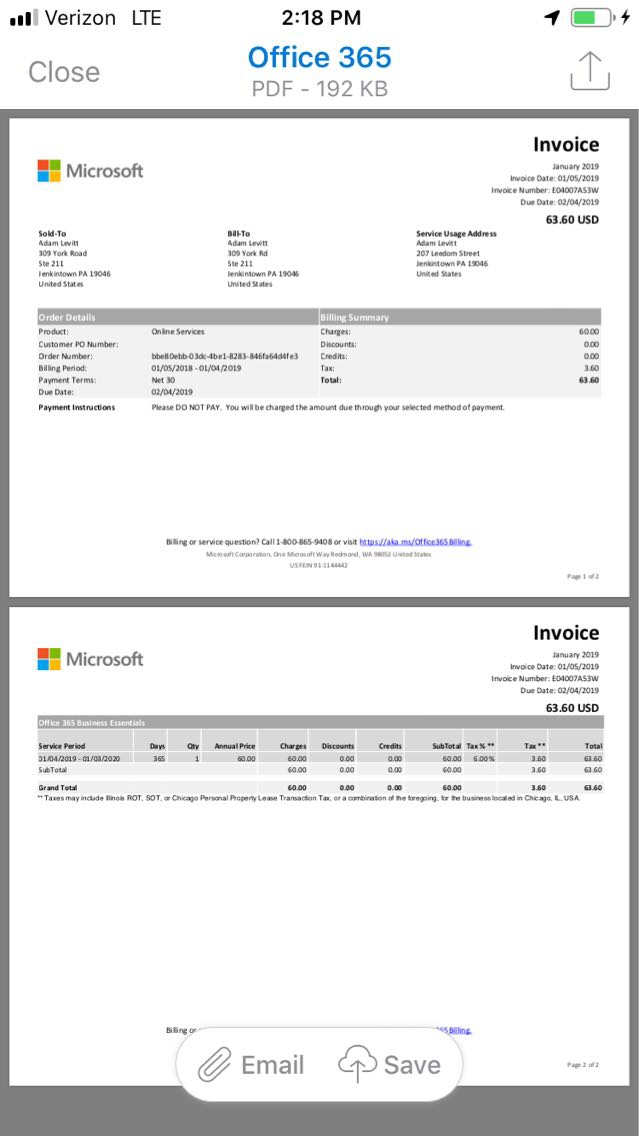Close the Office 365 PDF viewer
Screen dimensions: 639x1136
click(x=64, y=72)
